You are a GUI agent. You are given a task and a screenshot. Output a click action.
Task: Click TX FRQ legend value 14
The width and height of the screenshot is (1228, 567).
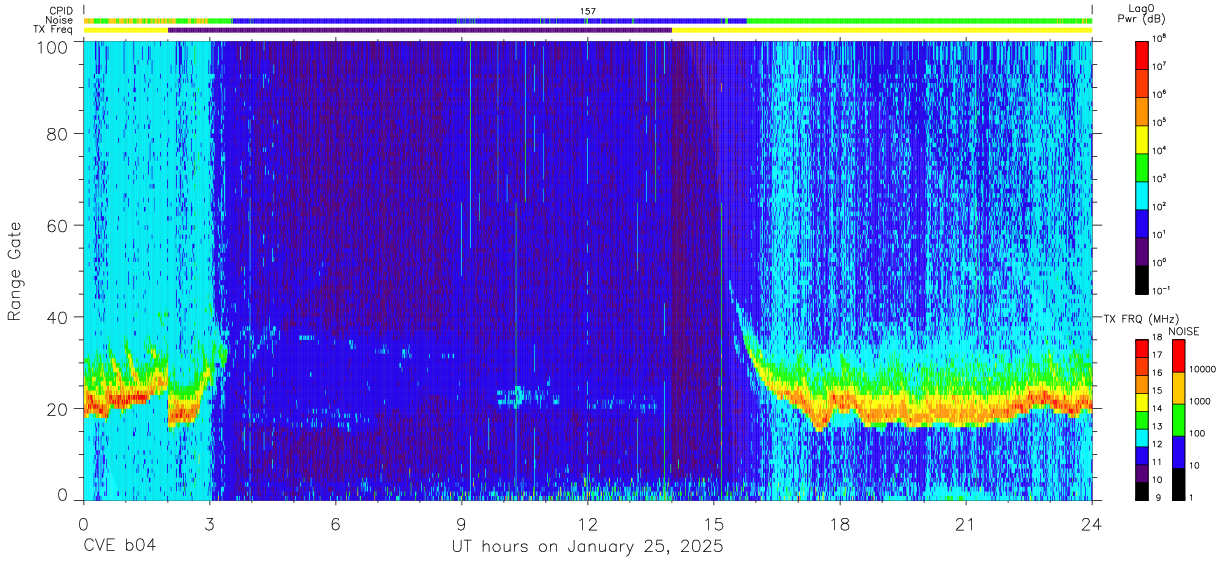pyautogui.click(x=1159, y=408)
